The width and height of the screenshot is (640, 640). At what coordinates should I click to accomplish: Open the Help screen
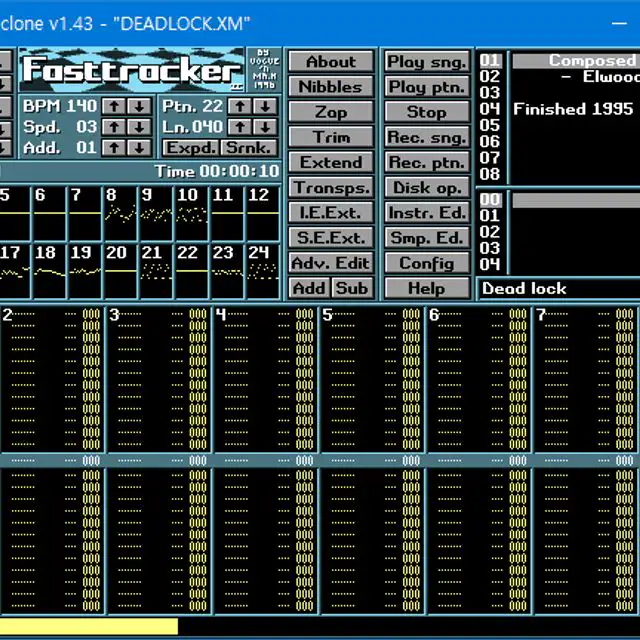pos(427,288)
